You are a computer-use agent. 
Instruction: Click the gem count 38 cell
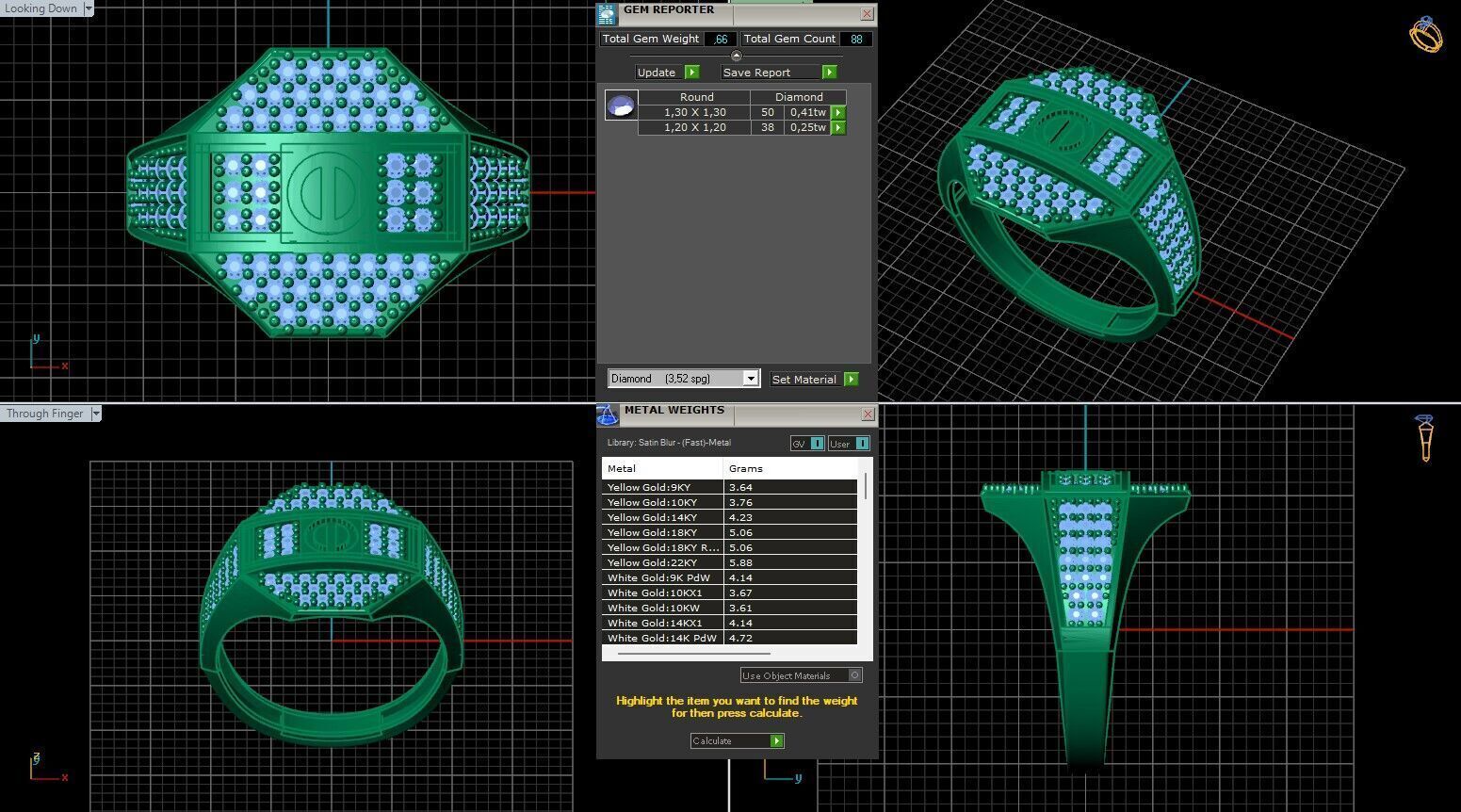pos(767,127)
